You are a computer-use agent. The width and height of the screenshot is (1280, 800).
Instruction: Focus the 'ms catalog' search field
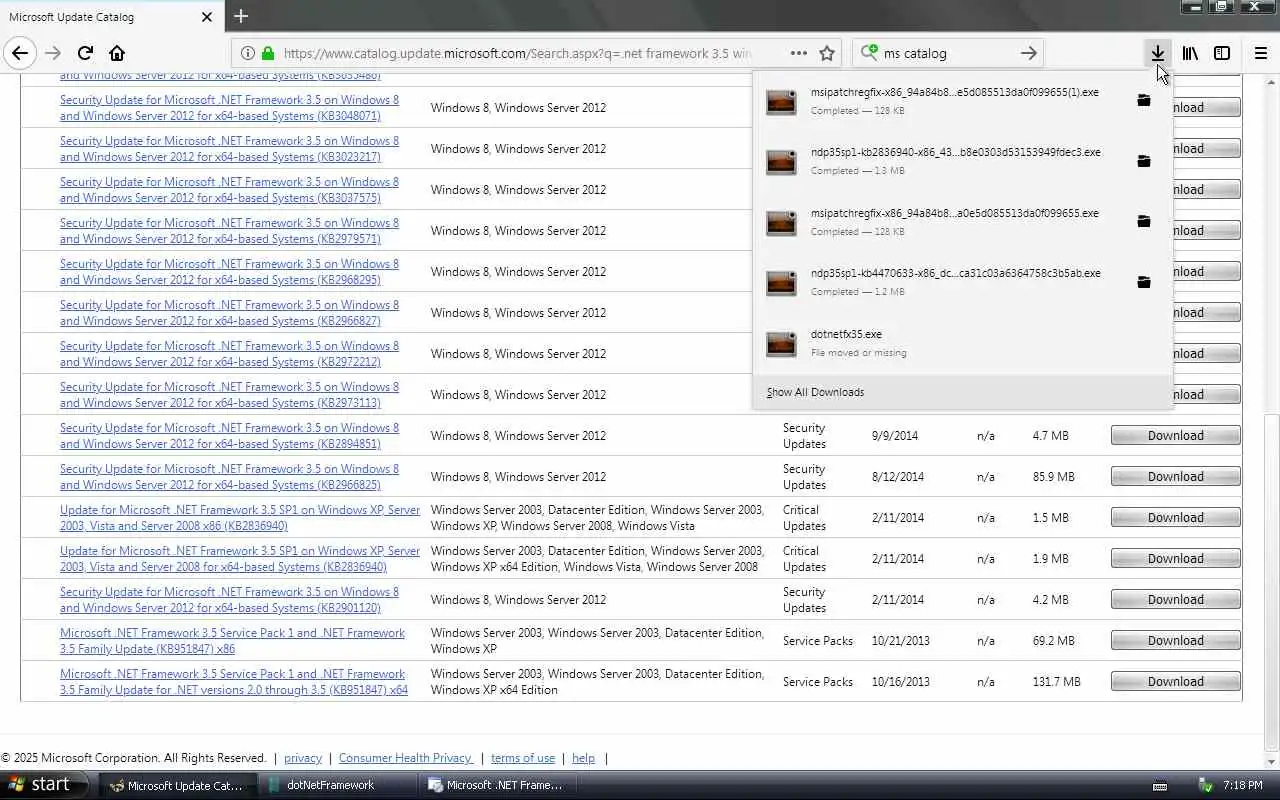[x=947, y=53]
